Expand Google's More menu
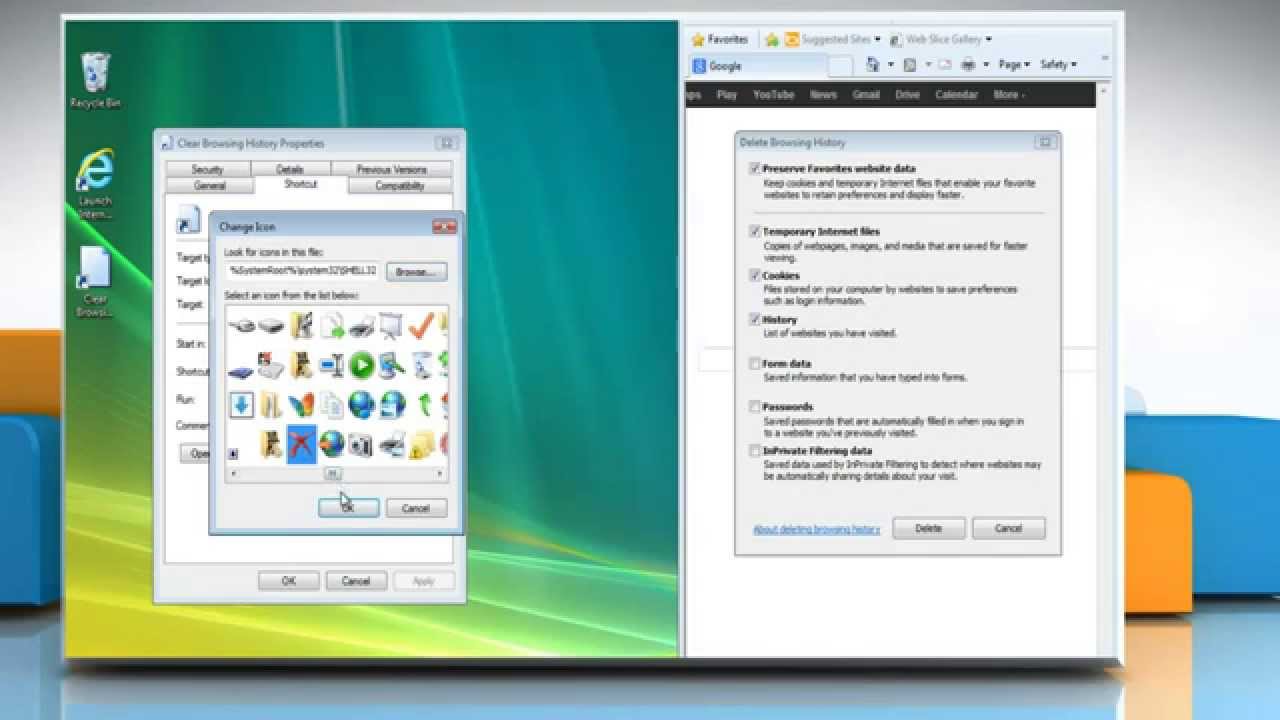 tap(1008, 95)
